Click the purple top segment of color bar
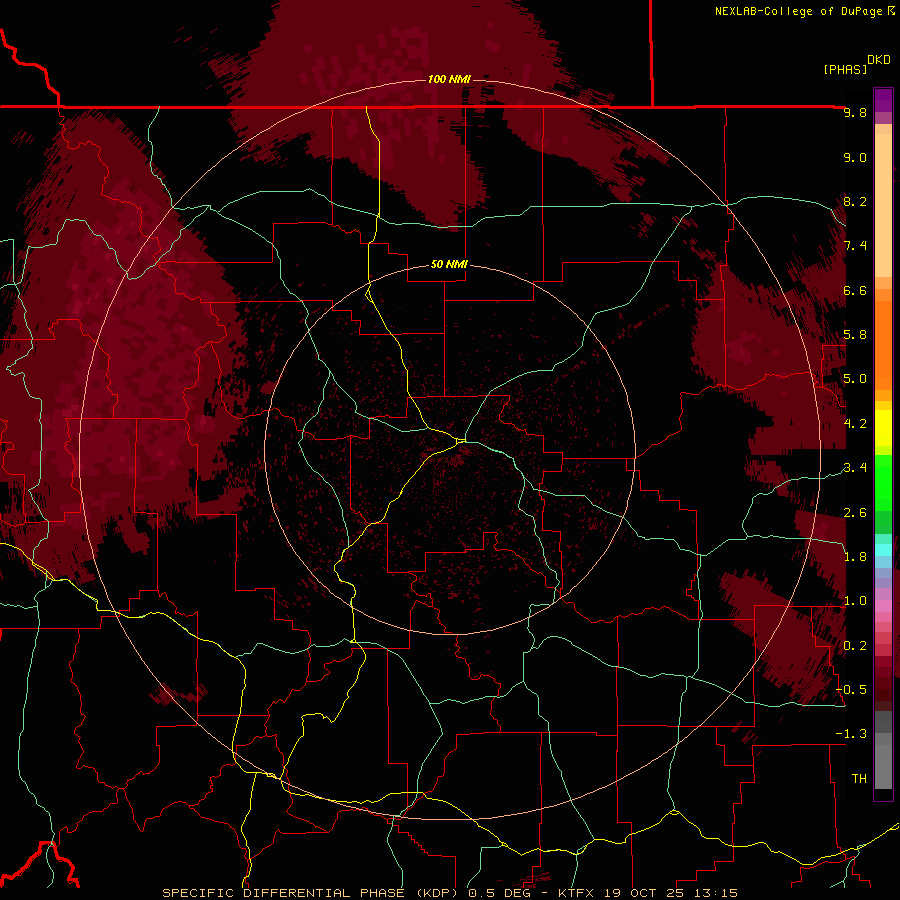The height and width of the screenshot is (900, 900). coord(883,100)
